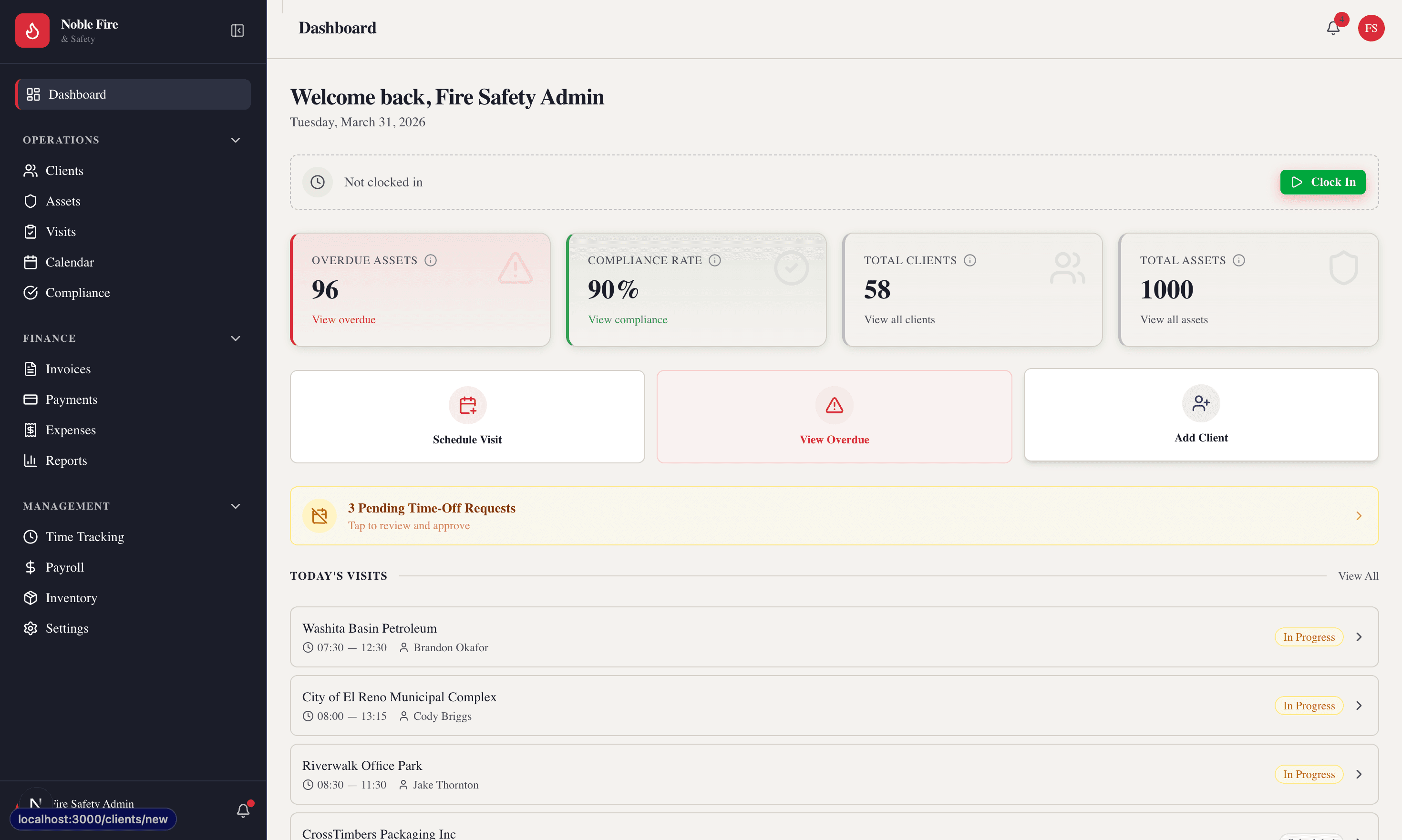Viewport: 1402px width, 840px height.
Task: Collapse the FINANCE section
Action: [x=235, y=338]
